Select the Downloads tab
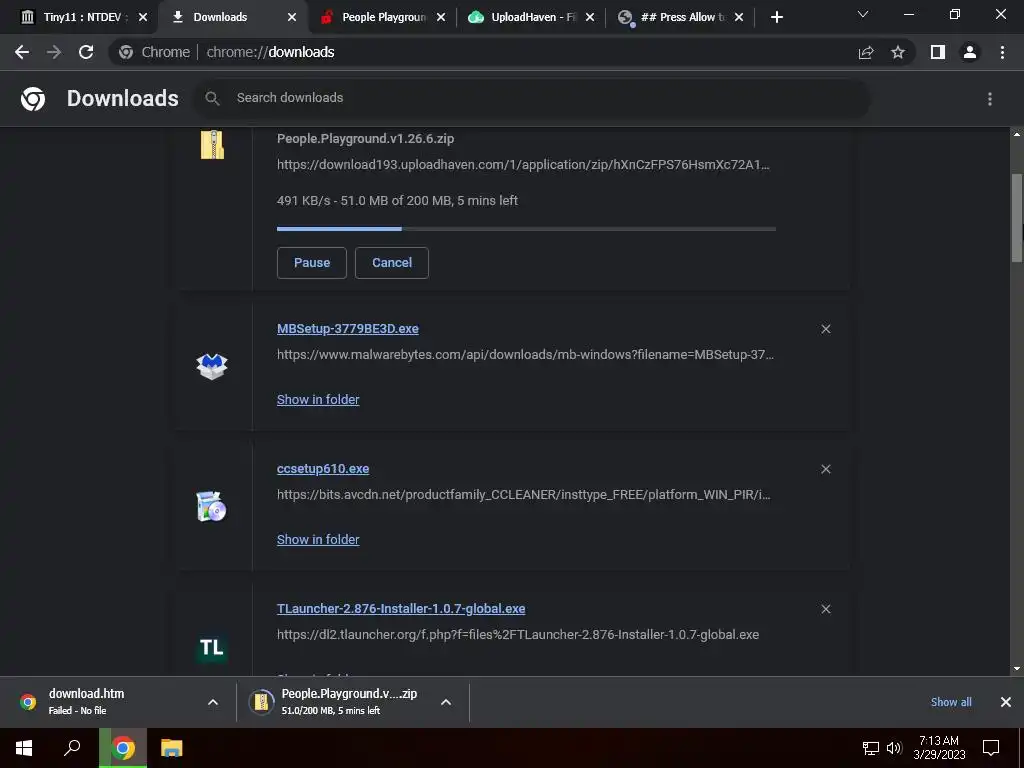This screenshot has height=768, width=1024. pyautogui.click(x=220, y=17)
